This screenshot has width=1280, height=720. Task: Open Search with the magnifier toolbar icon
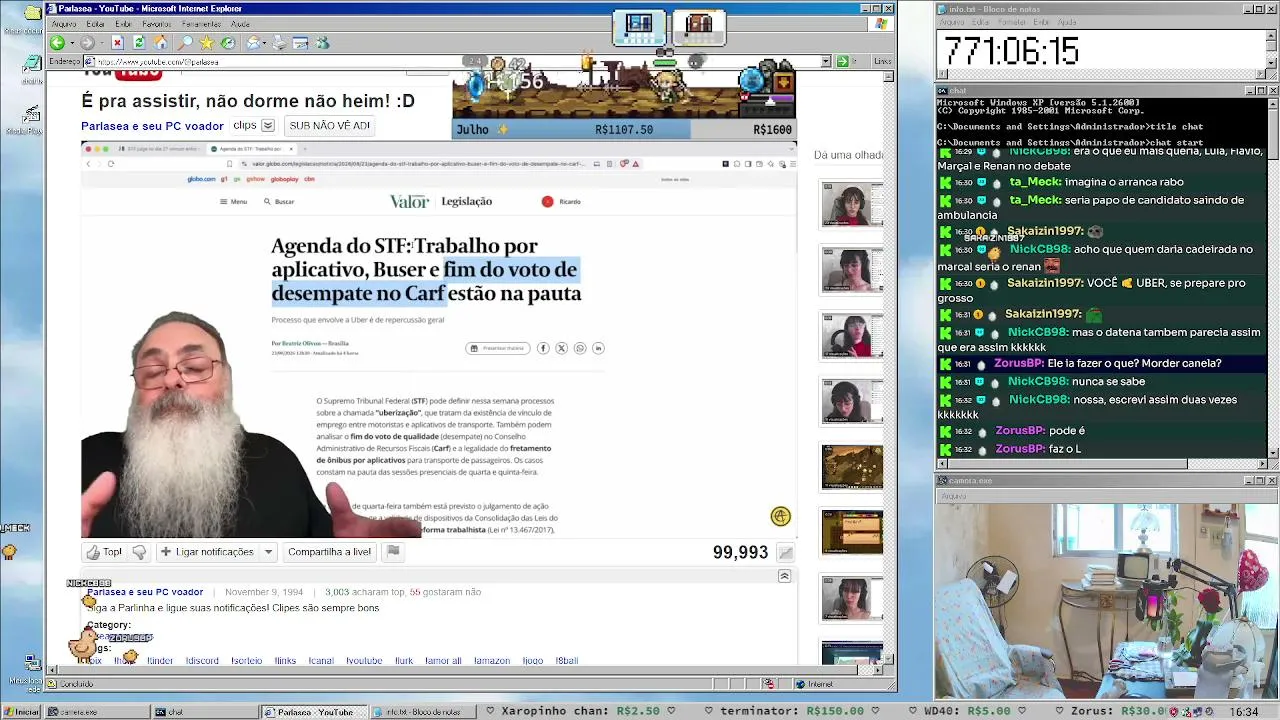pyautogui.click(x=185, y=43)
